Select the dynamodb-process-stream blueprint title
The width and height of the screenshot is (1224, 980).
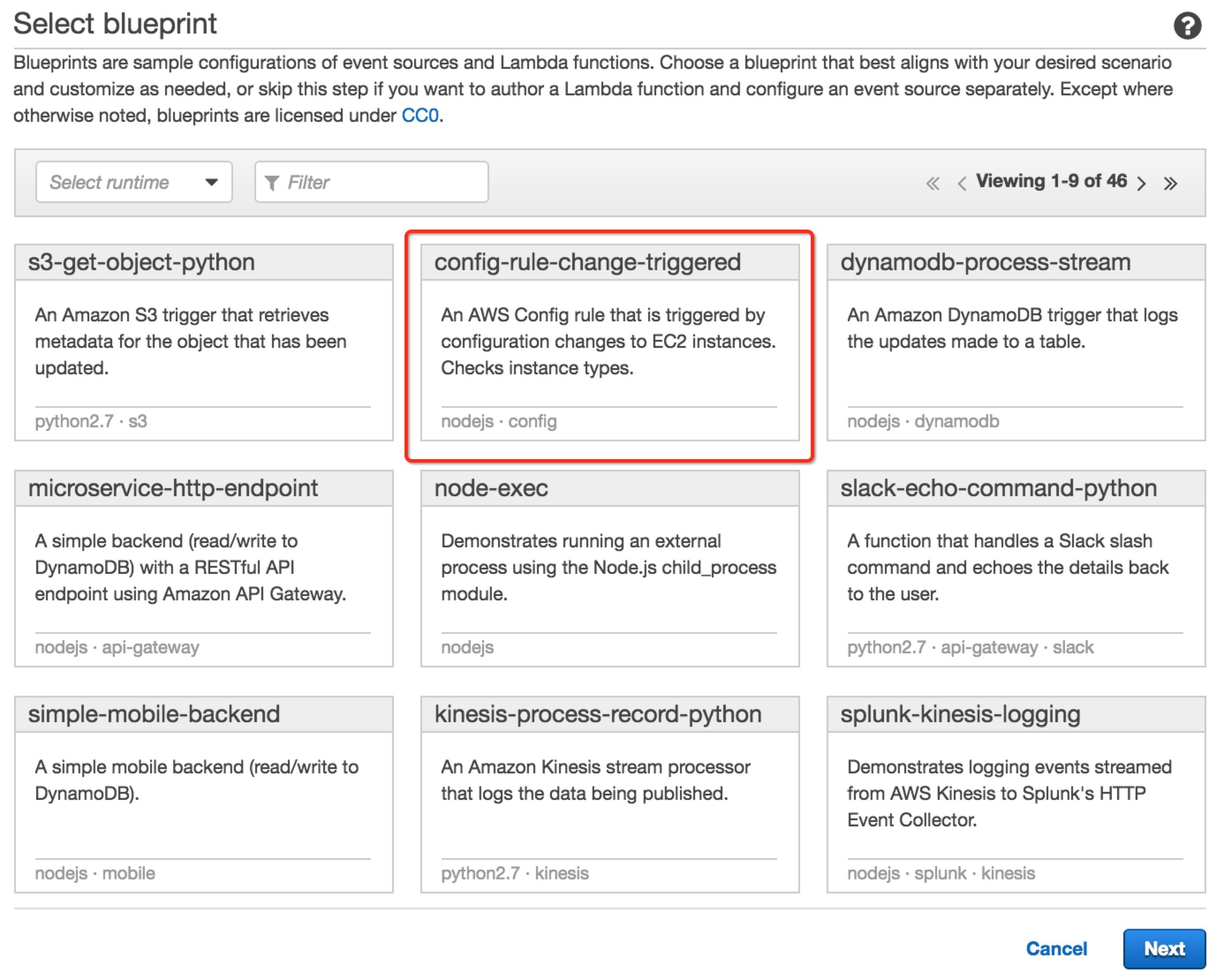[x=986, y=263]
